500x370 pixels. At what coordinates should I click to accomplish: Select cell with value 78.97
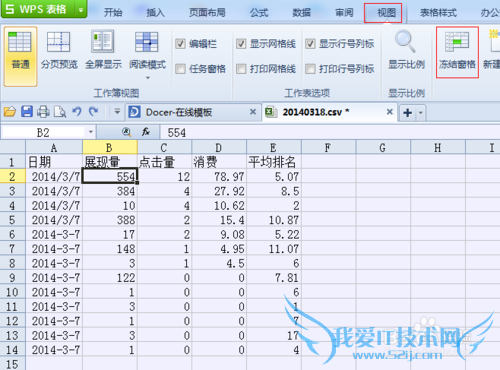219,176
